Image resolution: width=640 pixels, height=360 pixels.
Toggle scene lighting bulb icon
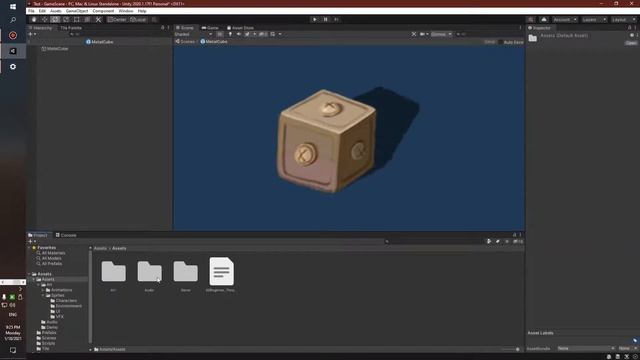(230, 34)
